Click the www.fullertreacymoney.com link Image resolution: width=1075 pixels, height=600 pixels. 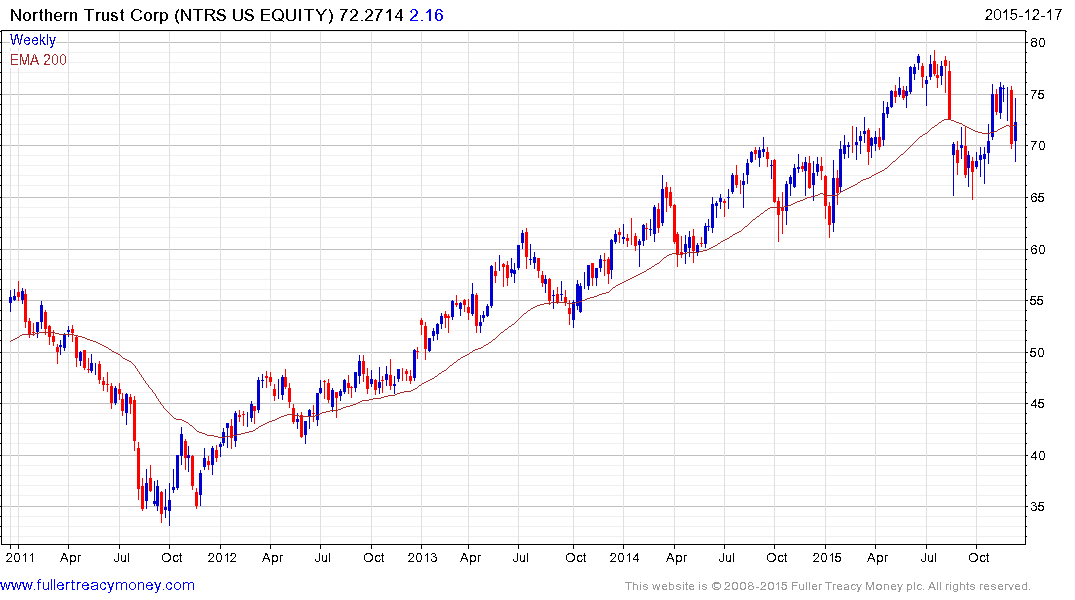[97, 585]
